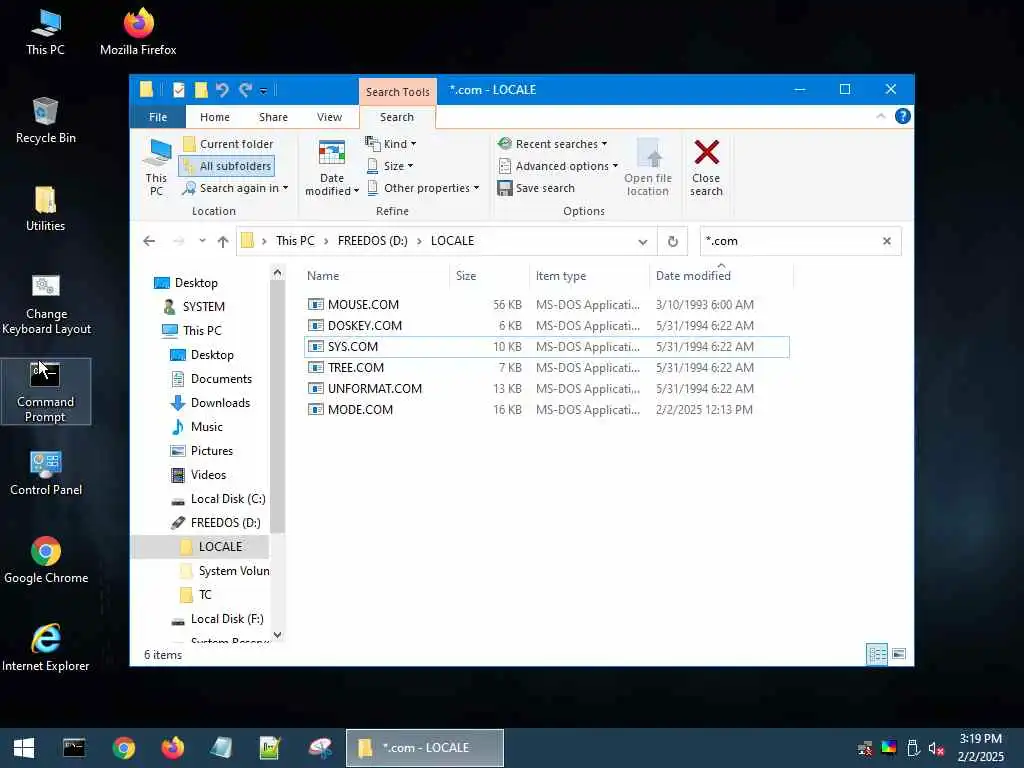Open the Kind filter dropdown
Image resolution: width=1024 pixels, height=768 pixels.
pos(391,144)
